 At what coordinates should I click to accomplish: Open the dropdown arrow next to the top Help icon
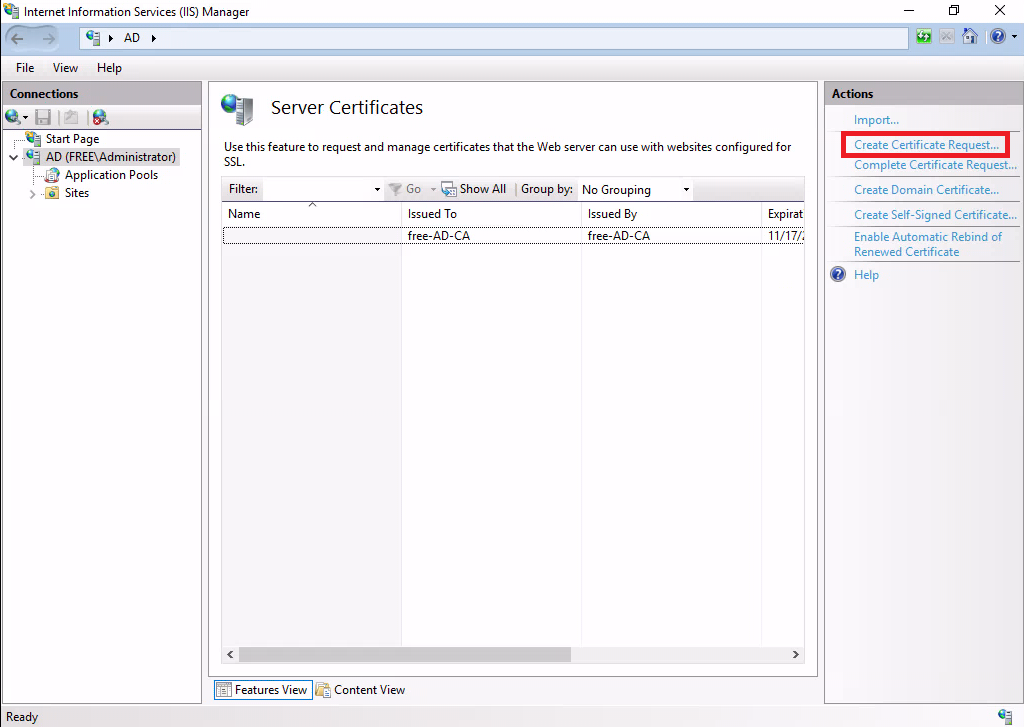1014,37
